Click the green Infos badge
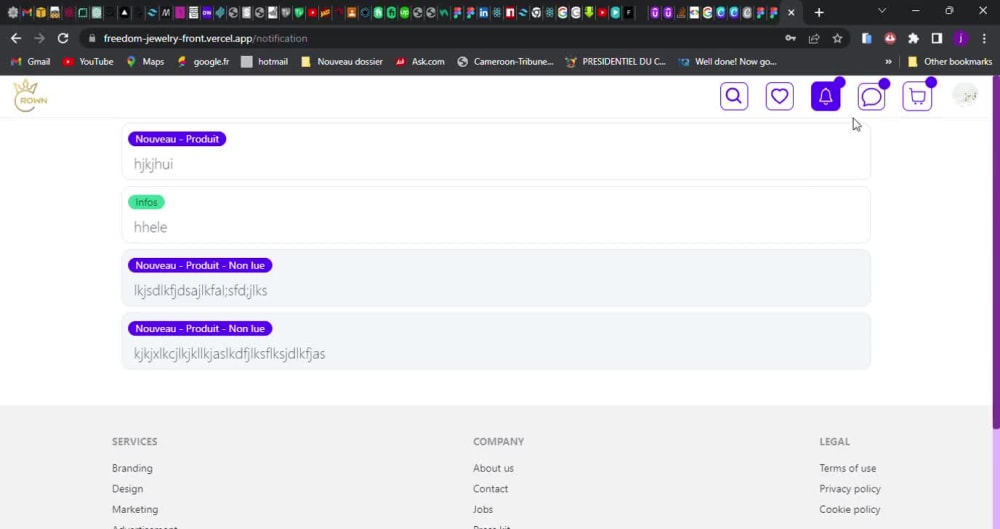 point(146,202)
